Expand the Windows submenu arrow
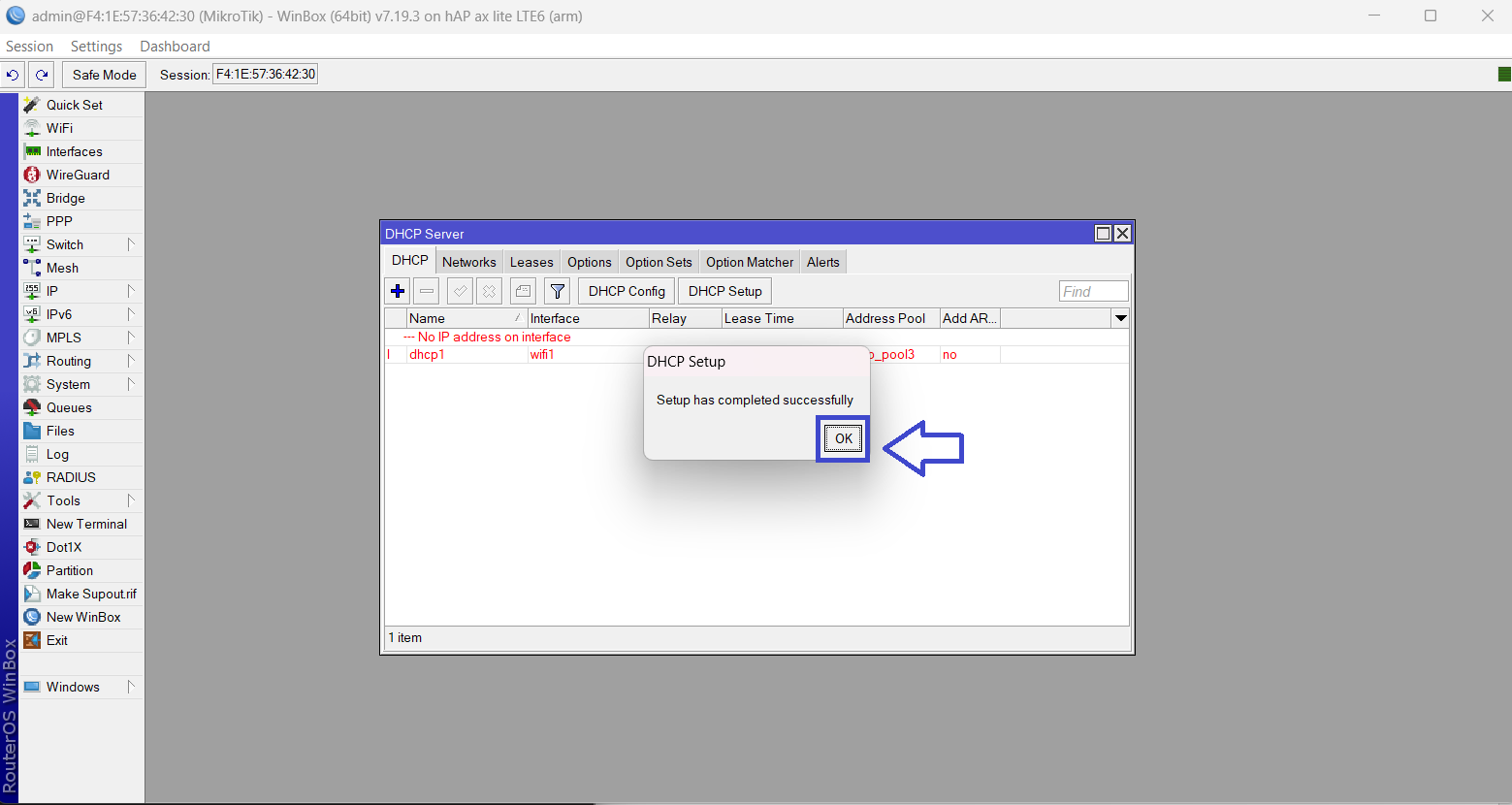 (x=131, y=687)
